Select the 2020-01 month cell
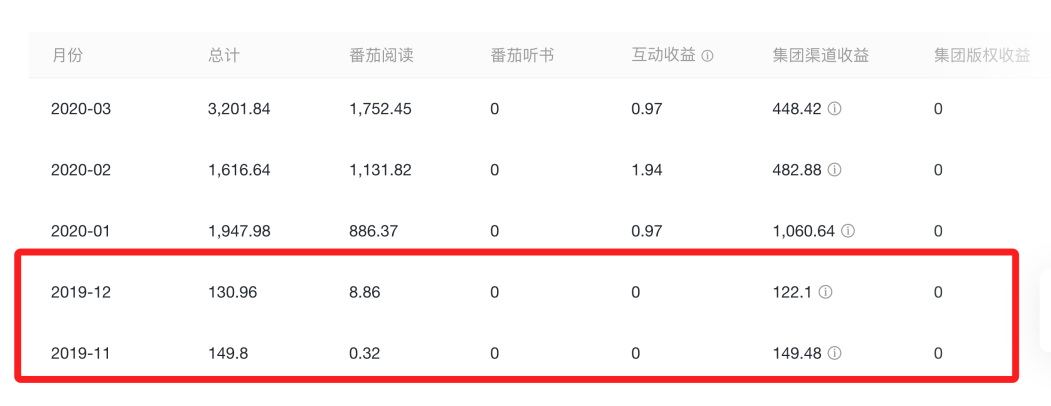 [x=81, y=231]
